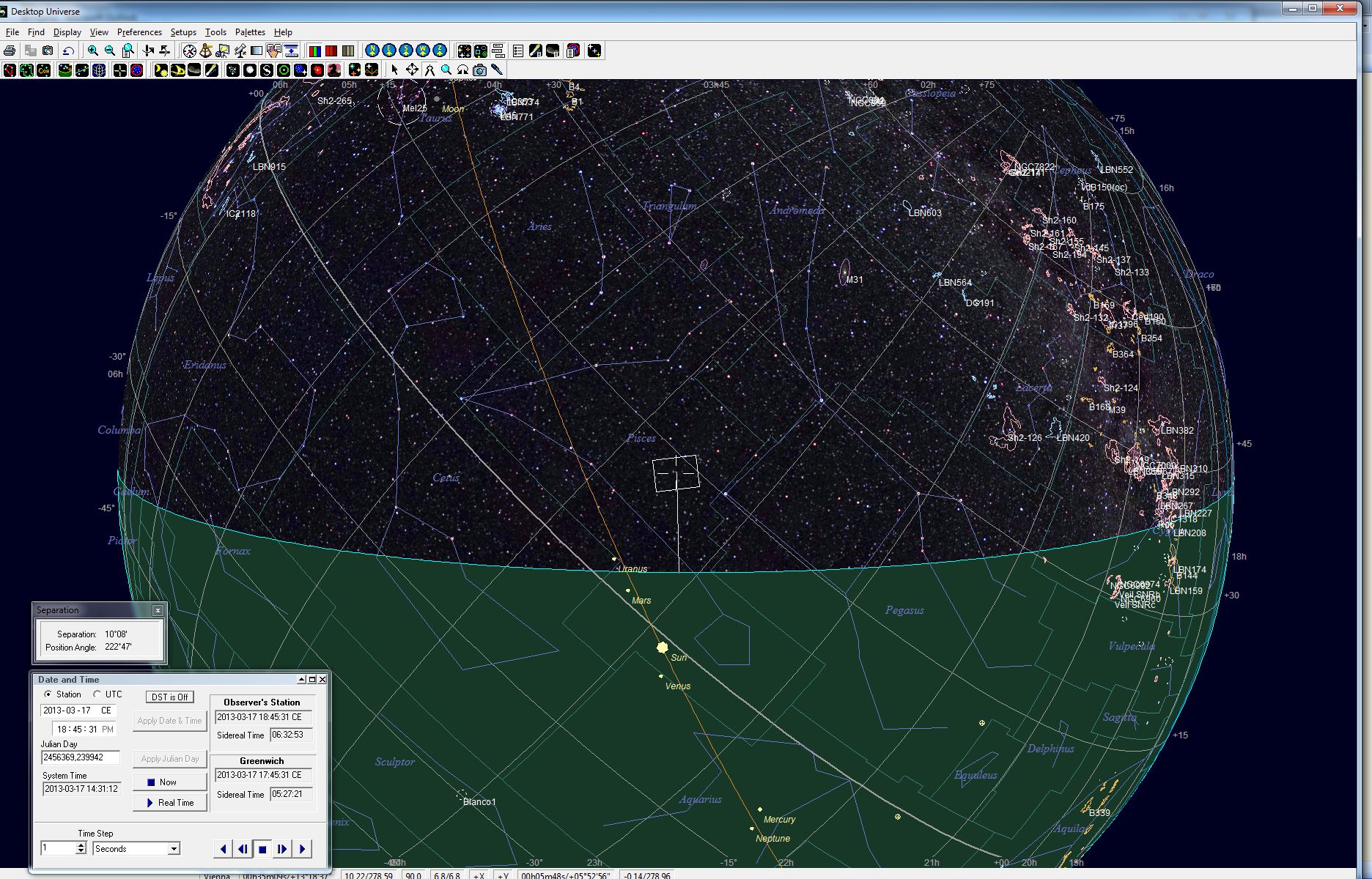Viewport: 1372px width, 879px height.
Task: Click the telescope icon in toolbar
Action: pos(240,51)
